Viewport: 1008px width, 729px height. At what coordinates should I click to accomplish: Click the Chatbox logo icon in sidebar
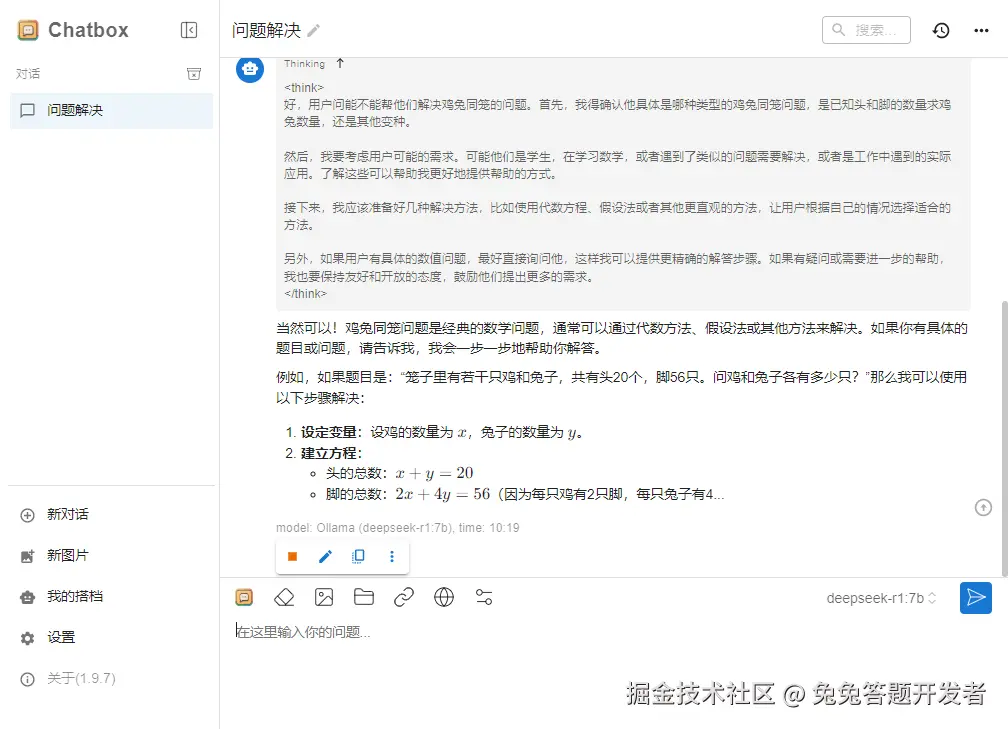click(x=28, y=30)
